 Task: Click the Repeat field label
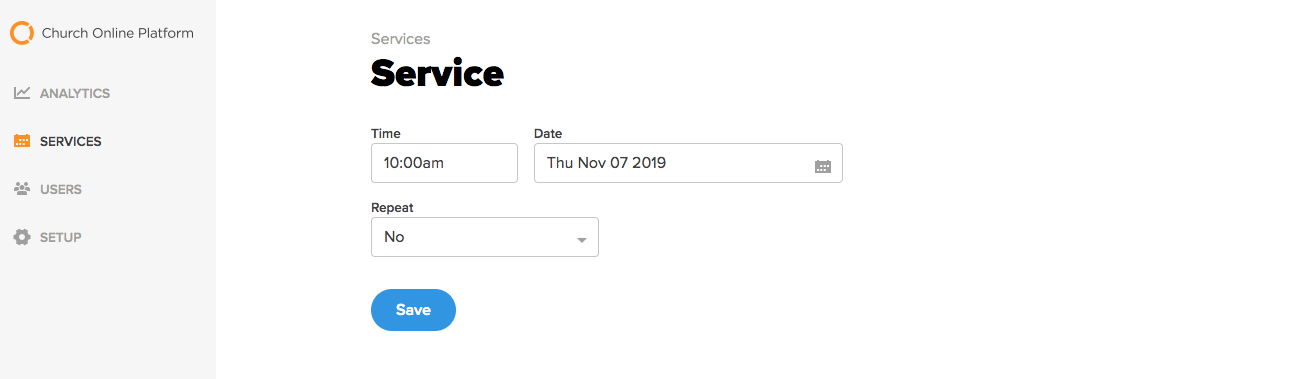[392, 208]
